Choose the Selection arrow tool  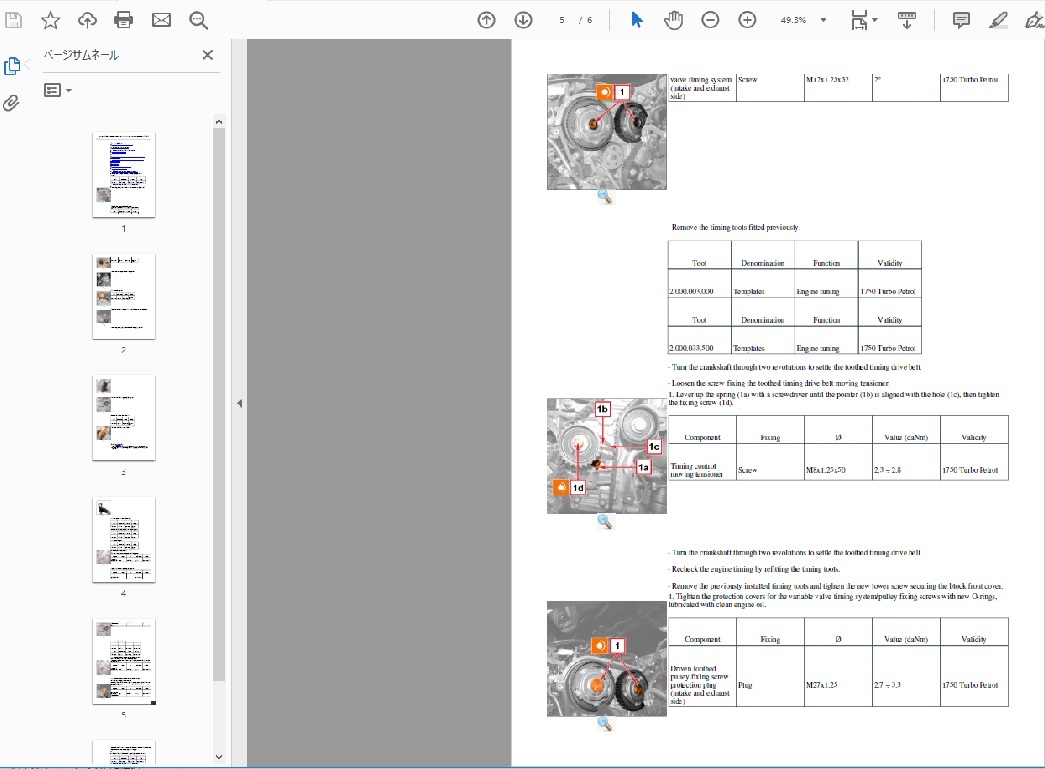pyautogui.click(x=636, y=20)
